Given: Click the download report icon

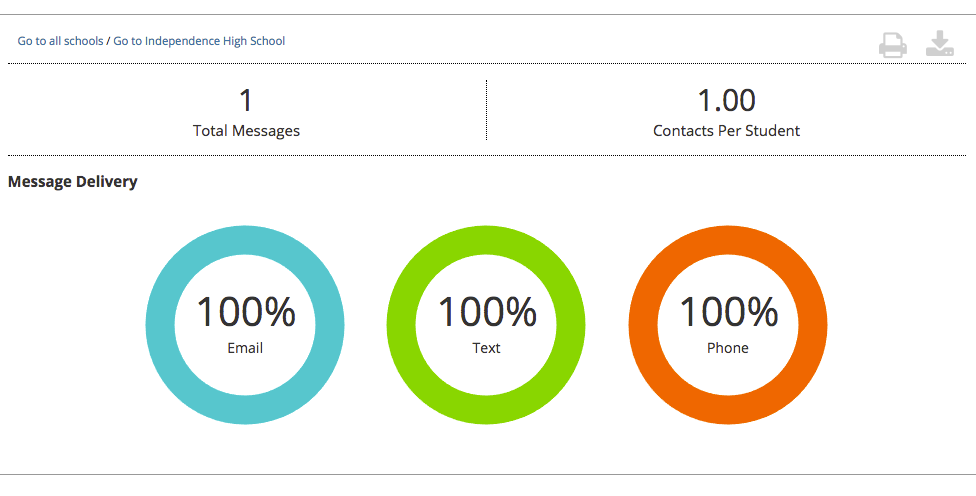Looking at the screenshot, I should click(x=939, y=44).
